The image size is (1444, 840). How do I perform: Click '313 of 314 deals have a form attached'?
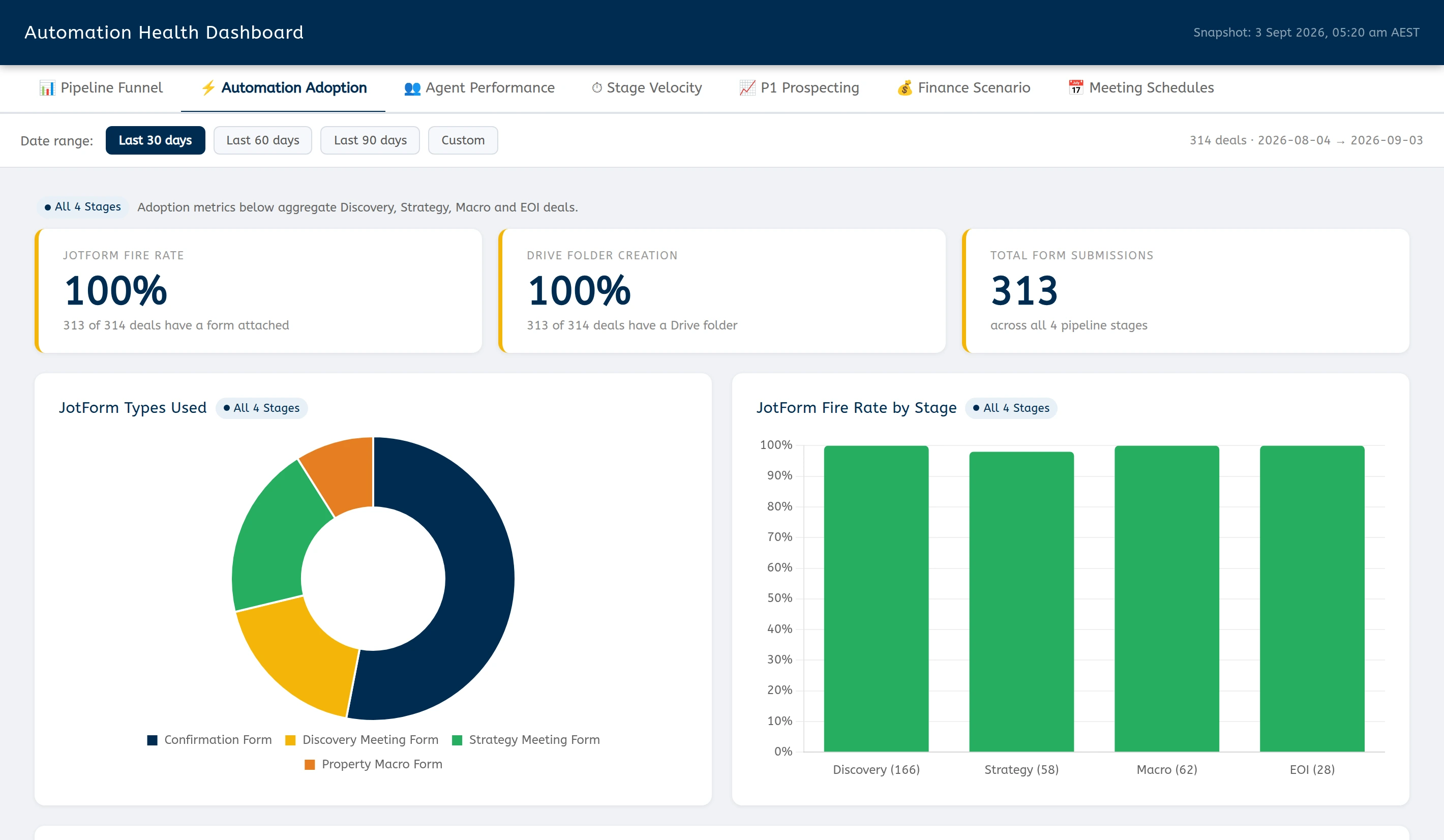coord(176,325)
